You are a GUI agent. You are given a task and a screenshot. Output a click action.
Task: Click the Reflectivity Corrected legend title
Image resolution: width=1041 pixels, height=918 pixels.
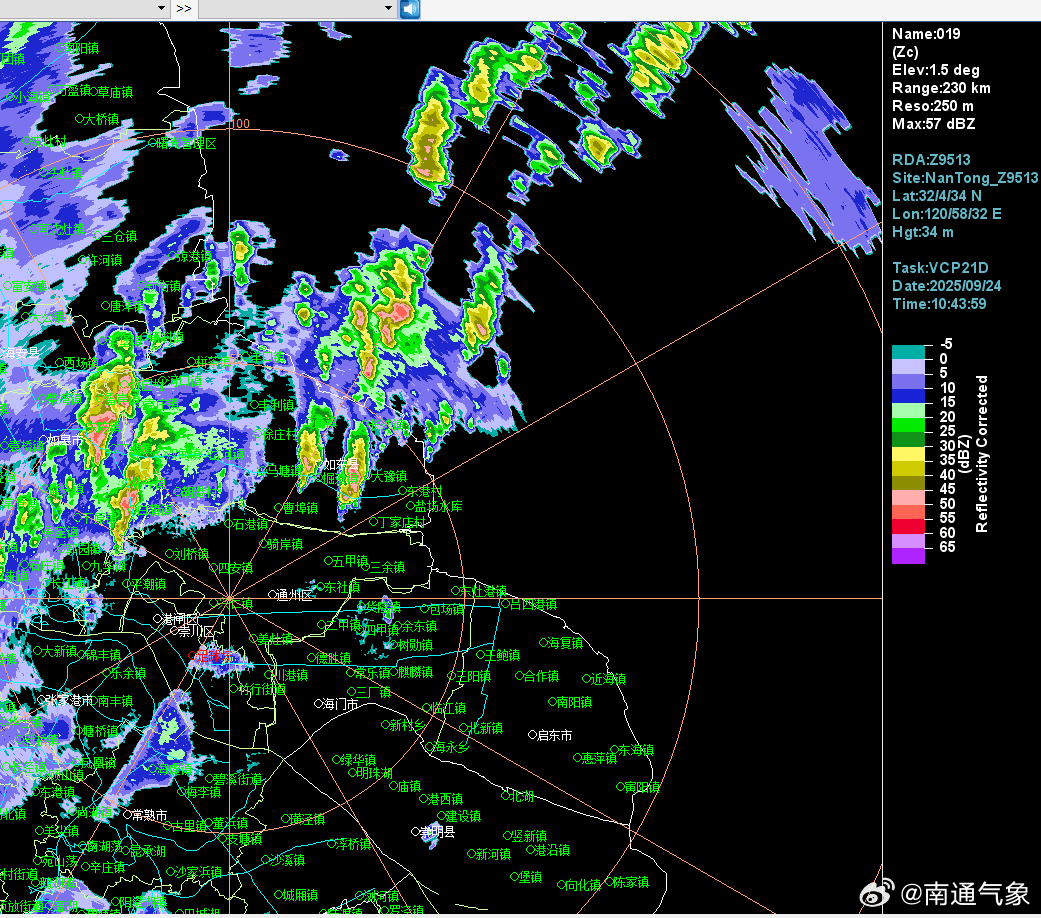981,454
